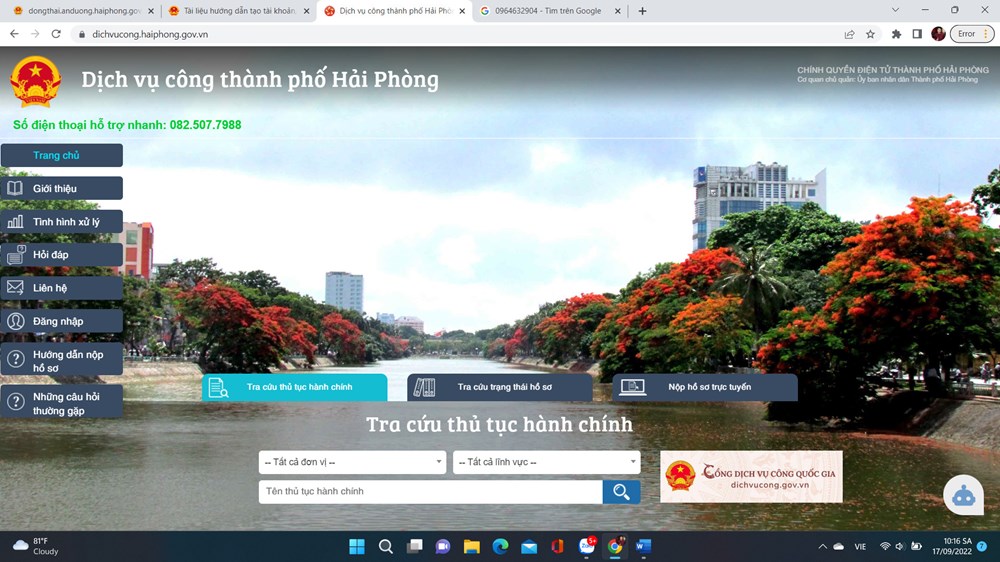The width and height of the screenshot is (1000, 562).
Task: Go to 'Giới thiệu' sidebar item
Action: (x=62, y=188)
